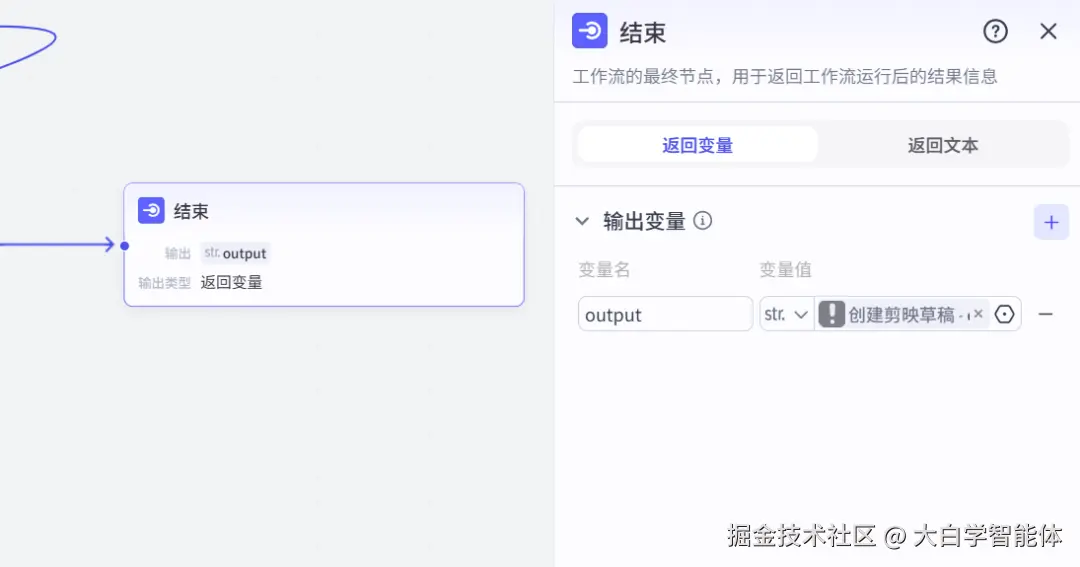Select the 创建剪映草稿 variable value tag

click(x=902, y=314)
